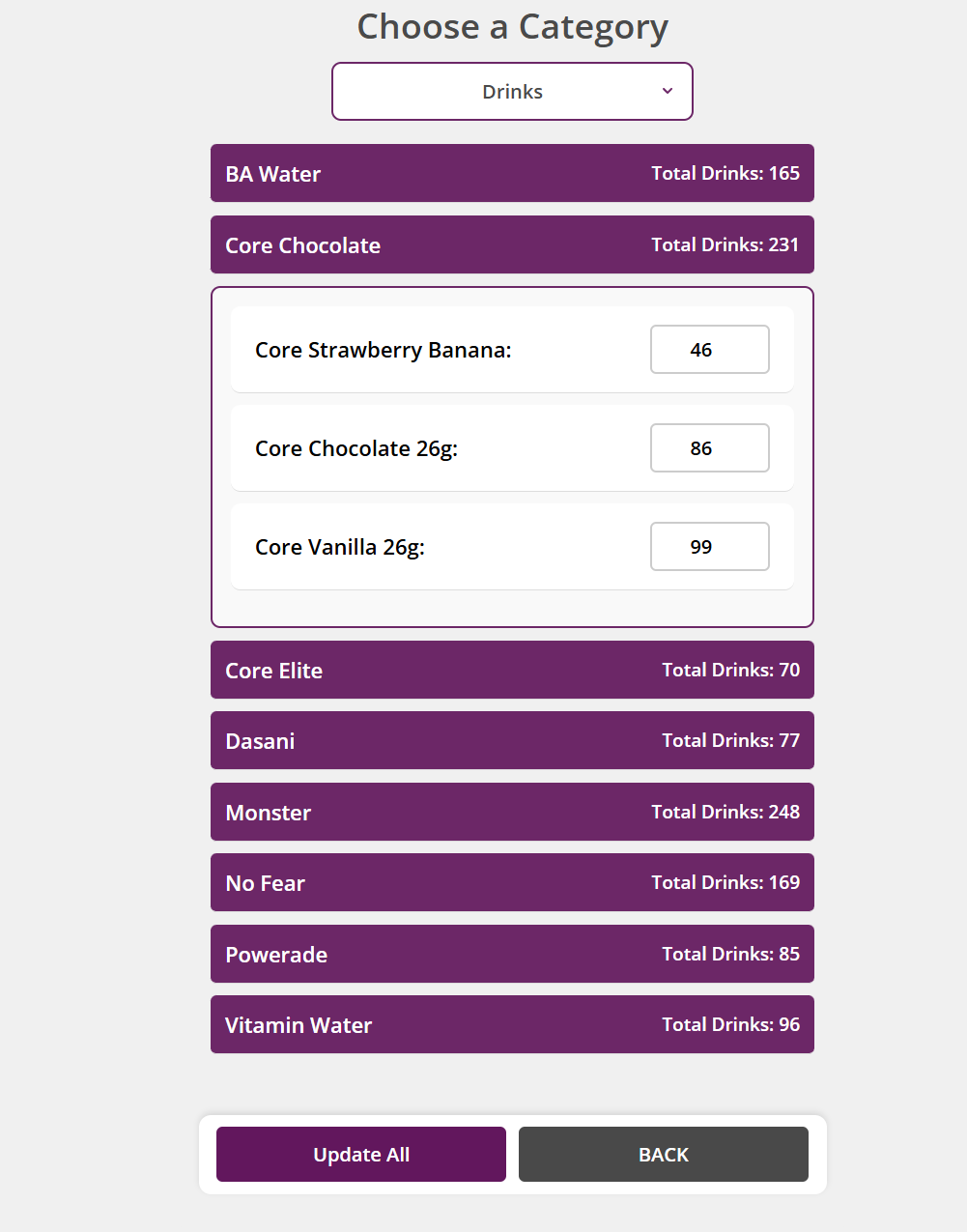This screenshot has width=967, height=1232.
Task: Expand the Core Elite section
Action: coord(511,671)
